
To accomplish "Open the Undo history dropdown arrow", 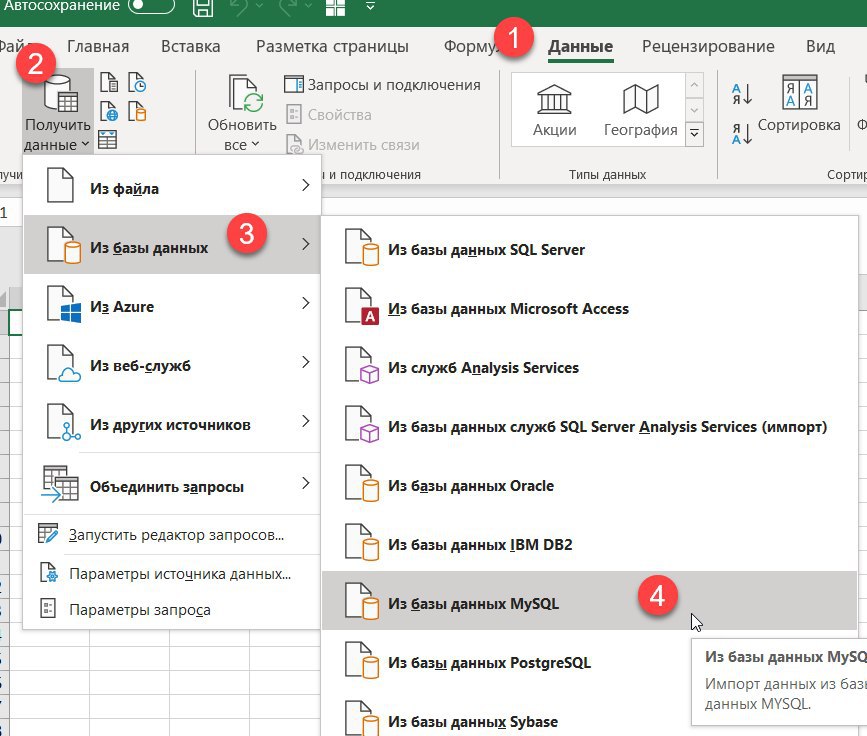I will pos(260,6).
